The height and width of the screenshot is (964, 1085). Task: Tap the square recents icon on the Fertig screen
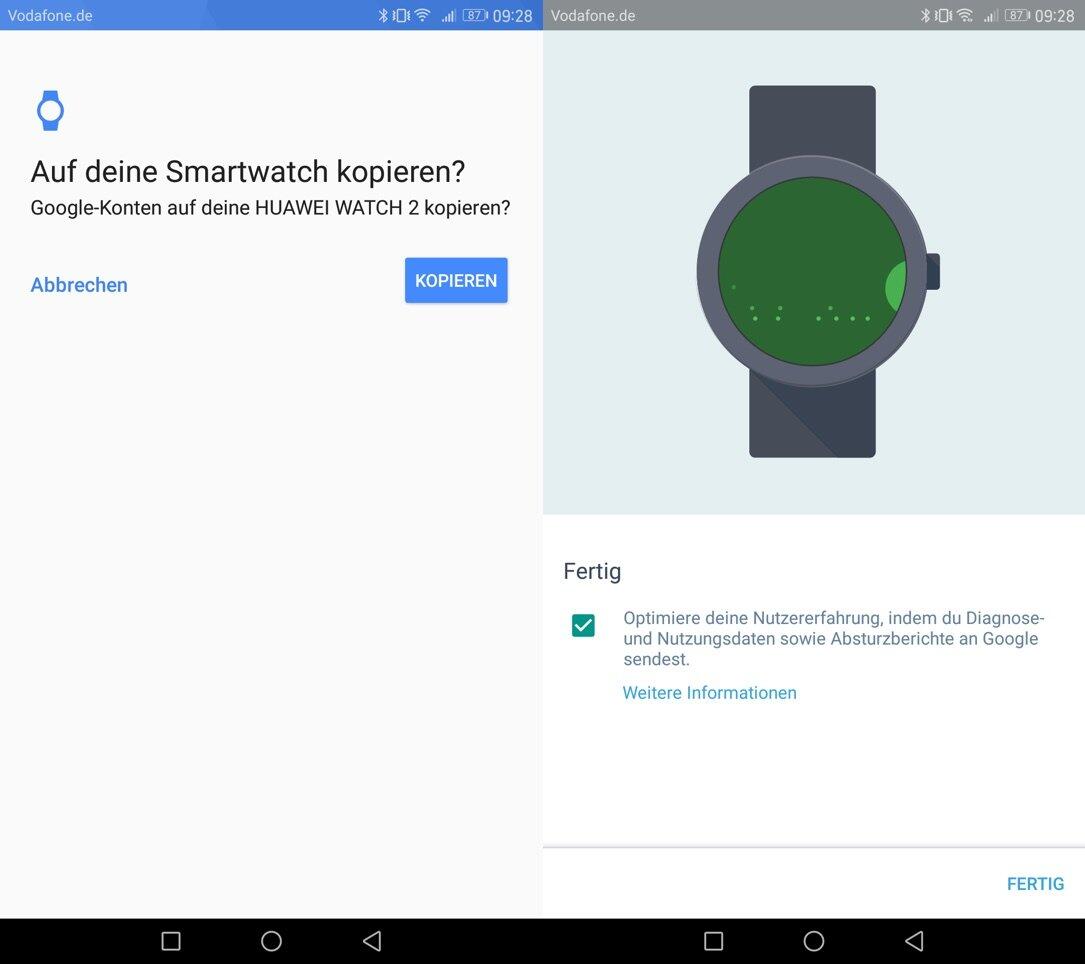pyautogui.click(x=713, y=941)
